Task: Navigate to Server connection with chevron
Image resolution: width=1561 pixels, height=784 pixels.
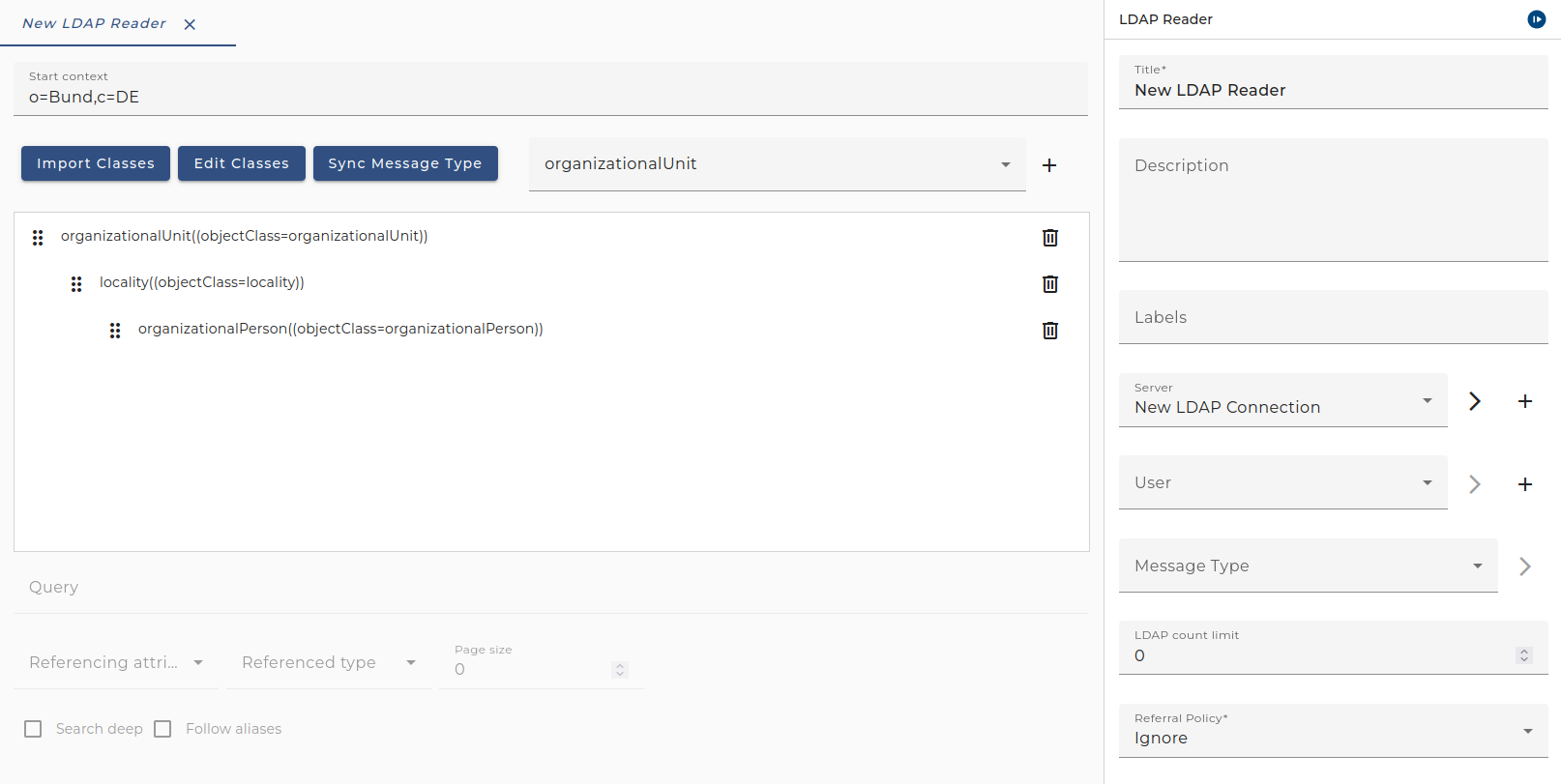Action: tap(1475, 401)
